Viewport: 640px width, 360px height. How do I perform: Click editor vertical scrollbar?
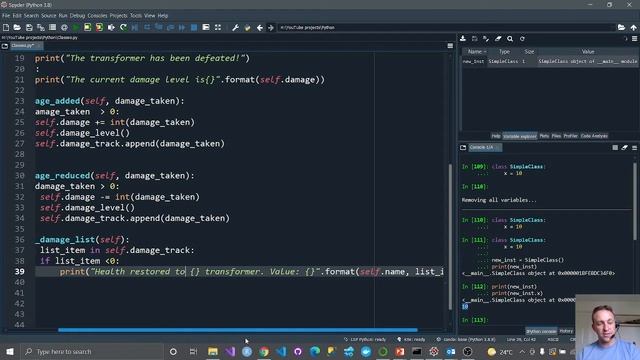pyautogui.click(x=450, y=237)
